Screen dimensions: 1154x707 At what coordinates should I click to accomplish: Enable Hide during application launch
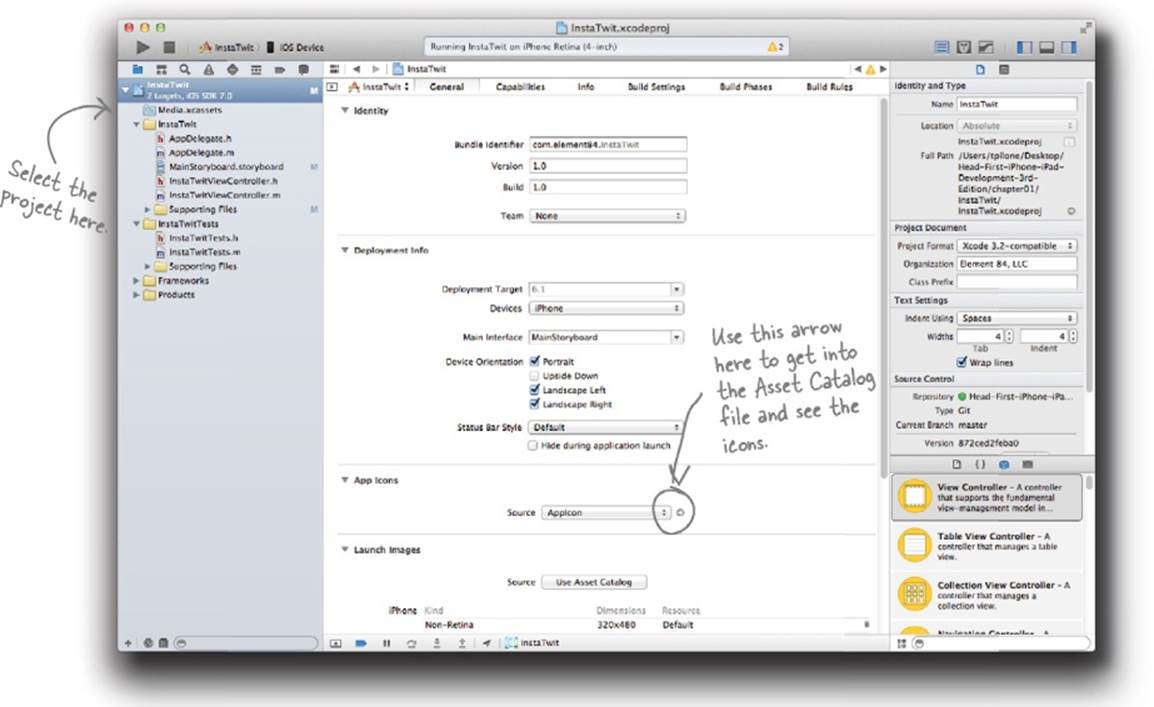click(x=532, y=446)
